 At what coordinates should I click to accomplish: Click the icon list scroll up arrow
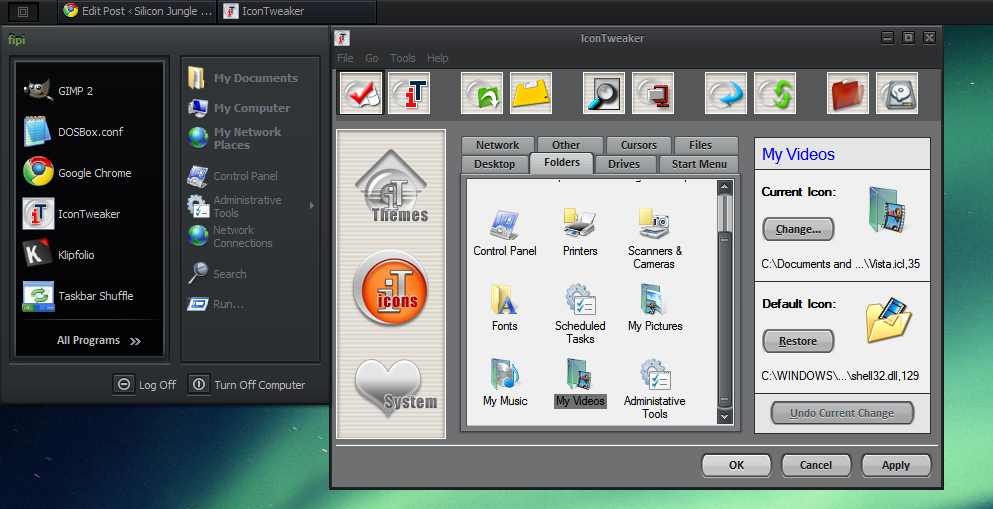pos(724,187)
